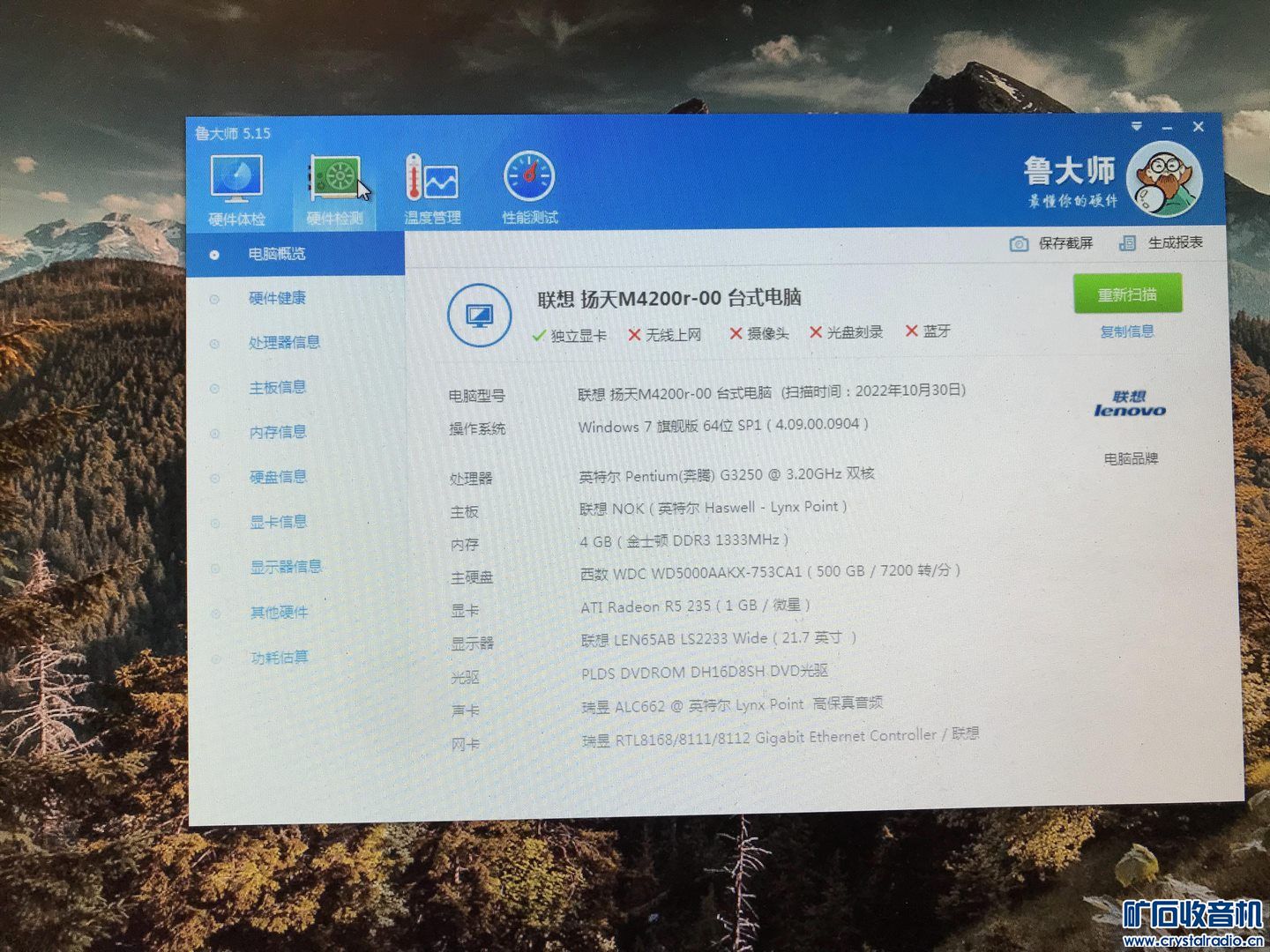Click the bullet icon before 内存信息
1270x952 pixels.
(214, 434)
